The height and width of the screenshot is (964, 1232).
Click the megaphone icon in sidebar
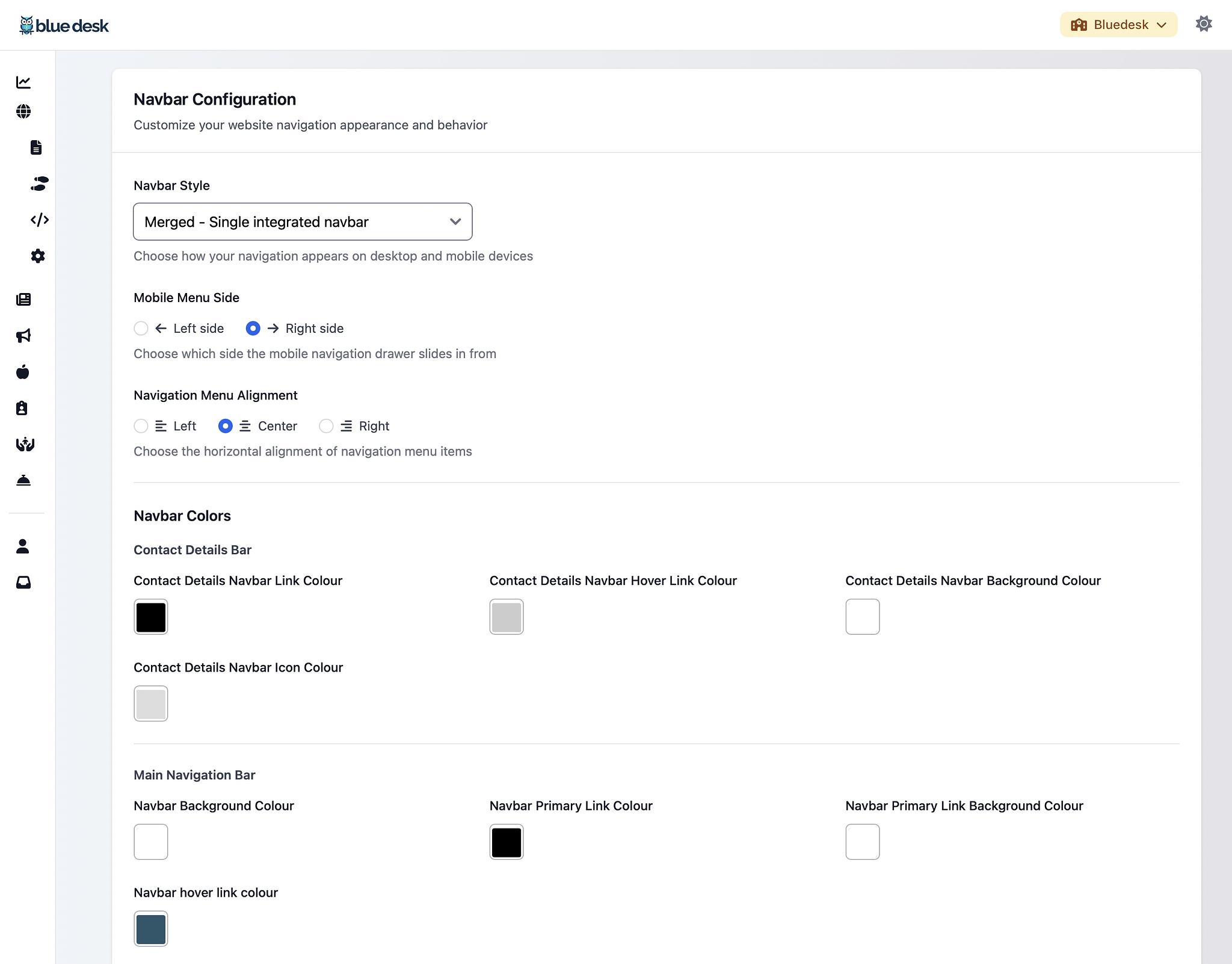click(x=23, y=336)
